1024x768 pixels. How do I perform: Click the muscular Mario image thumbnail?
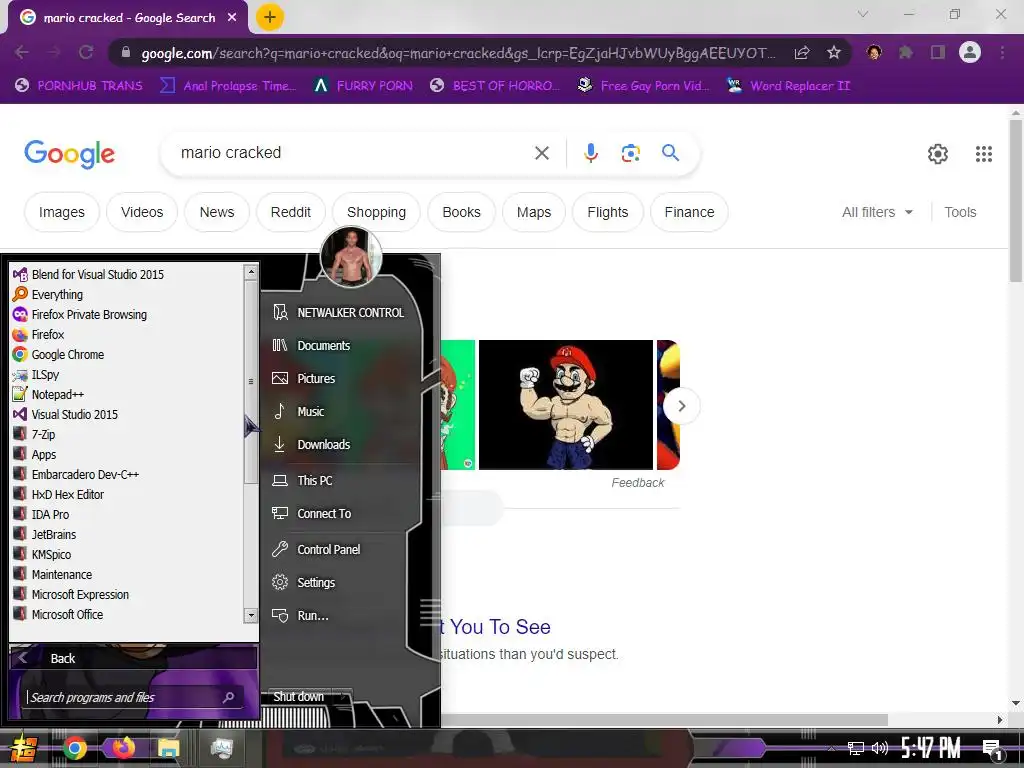coord(566,405)
